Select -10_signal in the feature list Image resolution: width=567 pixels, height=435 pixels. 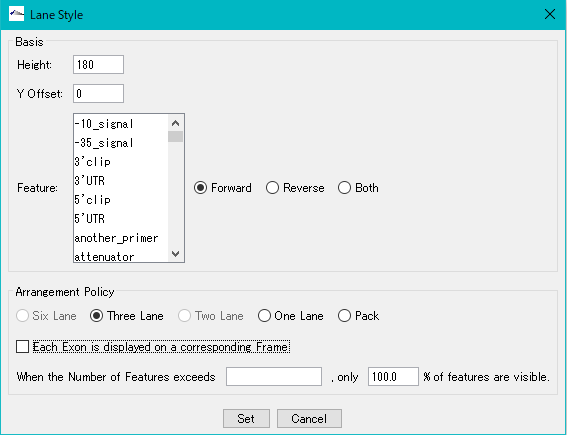pos(121,124)
